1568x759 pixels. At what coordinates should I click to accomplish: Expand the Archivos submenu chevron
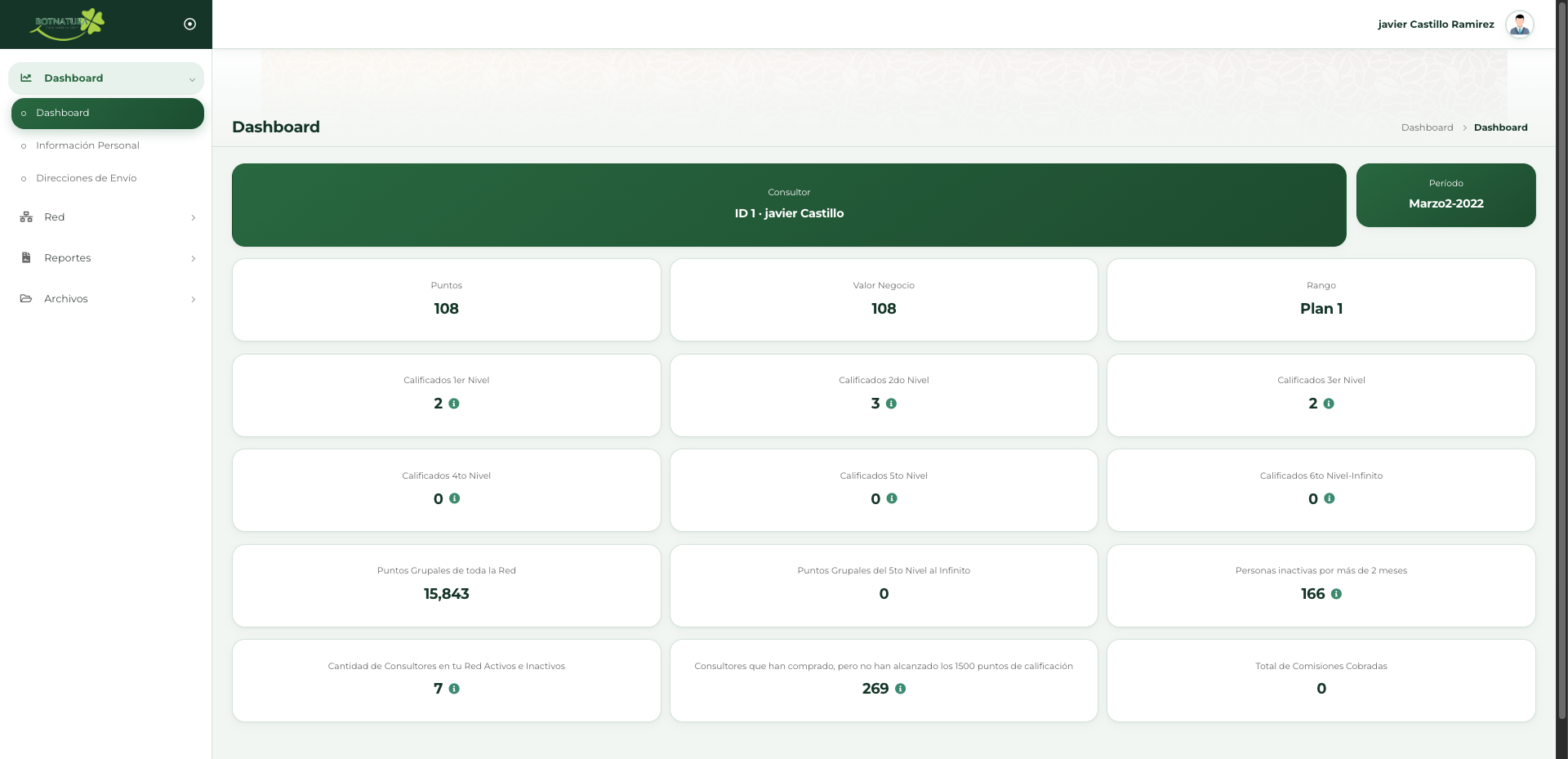point(194,299)
